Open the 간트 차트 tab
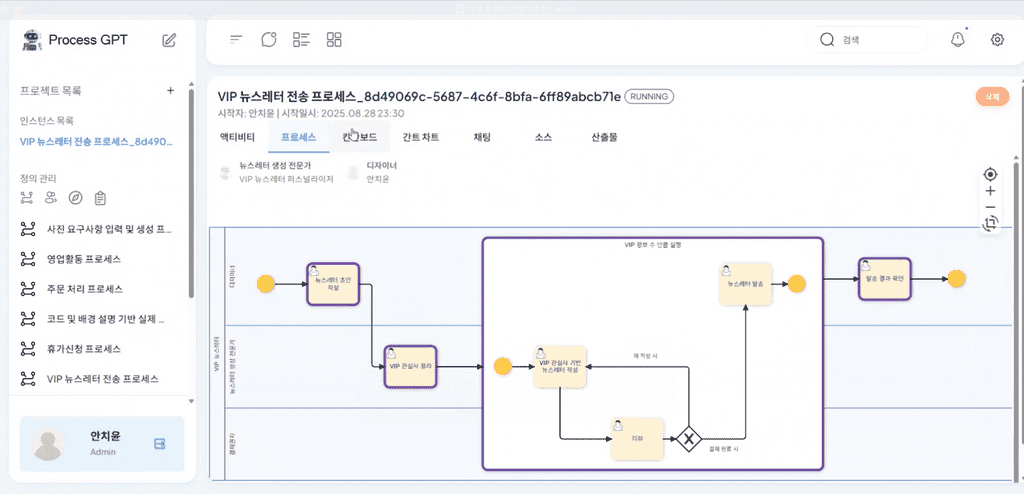Viewport: 1024px width, 494px height. 421,137
